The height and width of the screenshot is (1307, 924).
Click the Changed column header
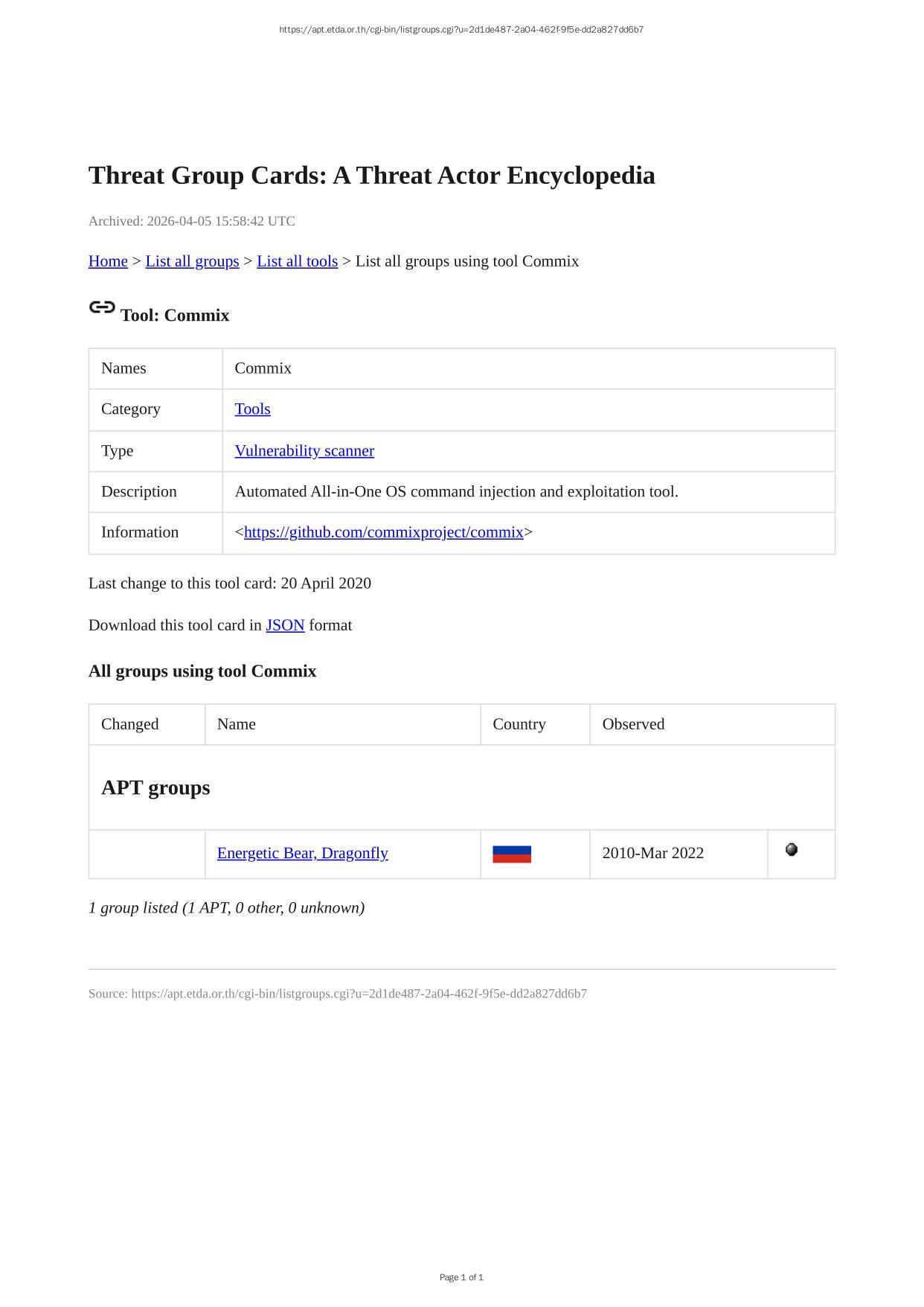coord(130,724)
